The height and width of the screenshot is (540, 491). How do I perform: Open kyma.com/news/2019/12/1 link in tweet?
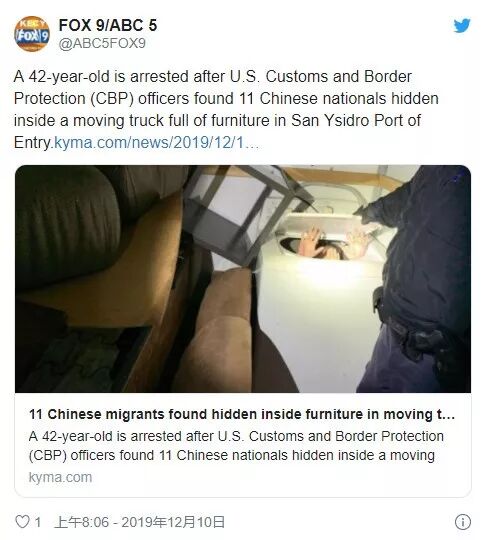tap(157, 143)
